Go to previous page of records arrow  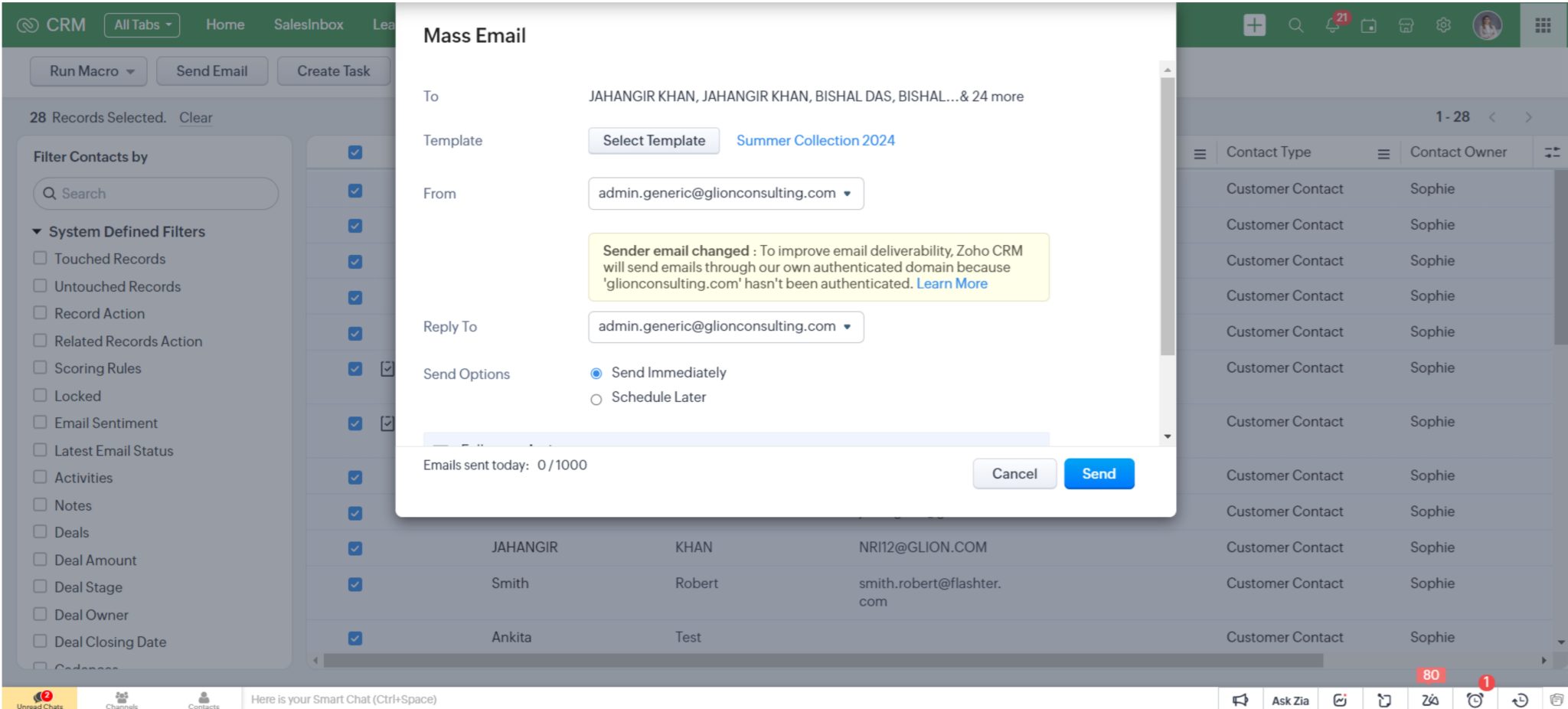click(1491, 117)
